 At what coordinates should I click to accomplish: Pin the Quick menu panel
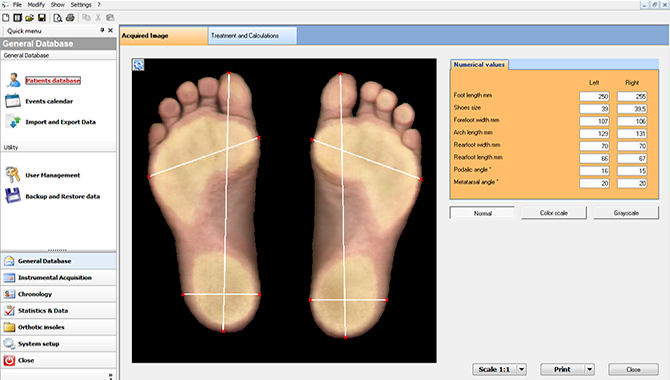click(102, 30)
